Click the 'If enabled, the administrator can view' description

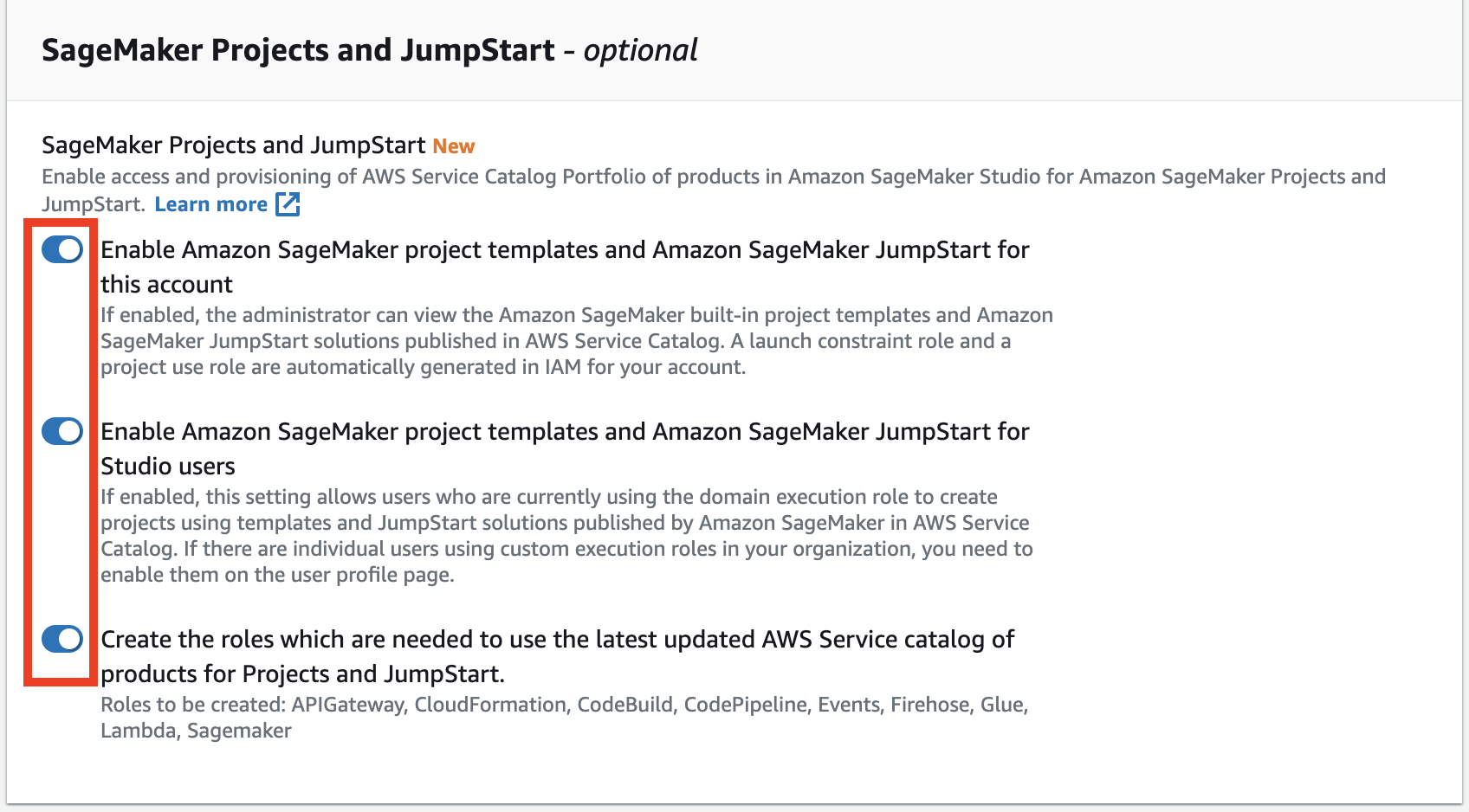(x=577, y=341)
